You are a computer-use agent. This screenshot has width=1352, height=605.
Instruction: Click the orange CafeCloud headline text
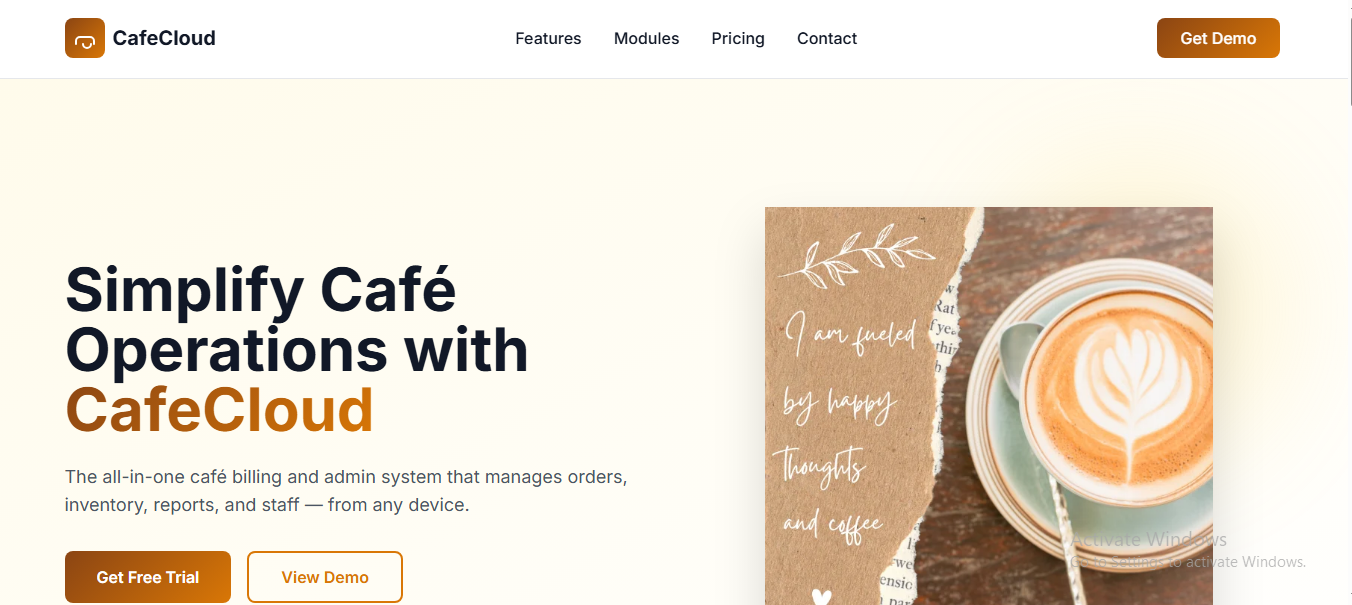220,410
